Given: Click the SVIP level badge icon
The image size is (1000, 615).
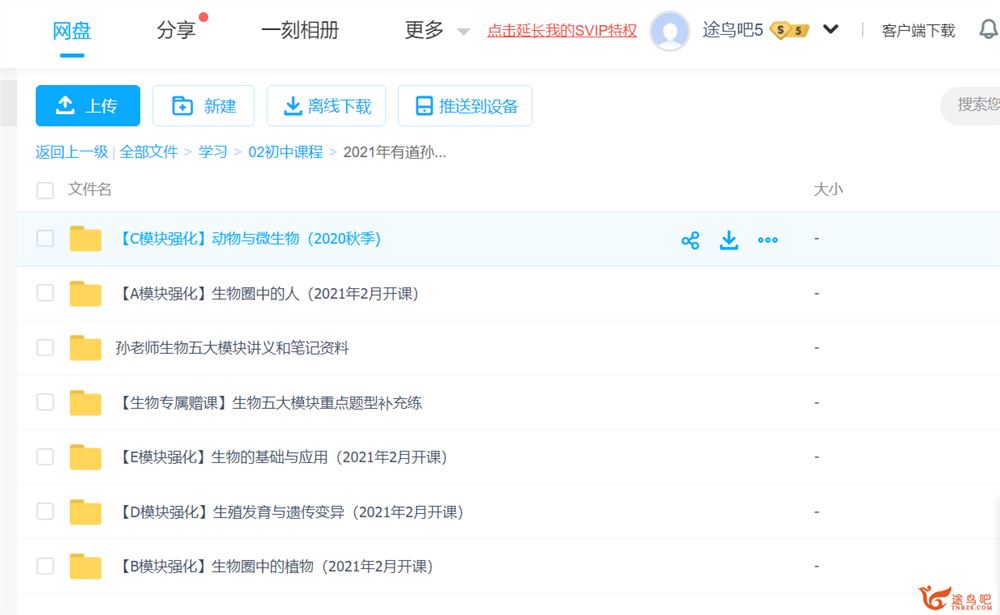Looking at the screenshot, I should [790, 30].
